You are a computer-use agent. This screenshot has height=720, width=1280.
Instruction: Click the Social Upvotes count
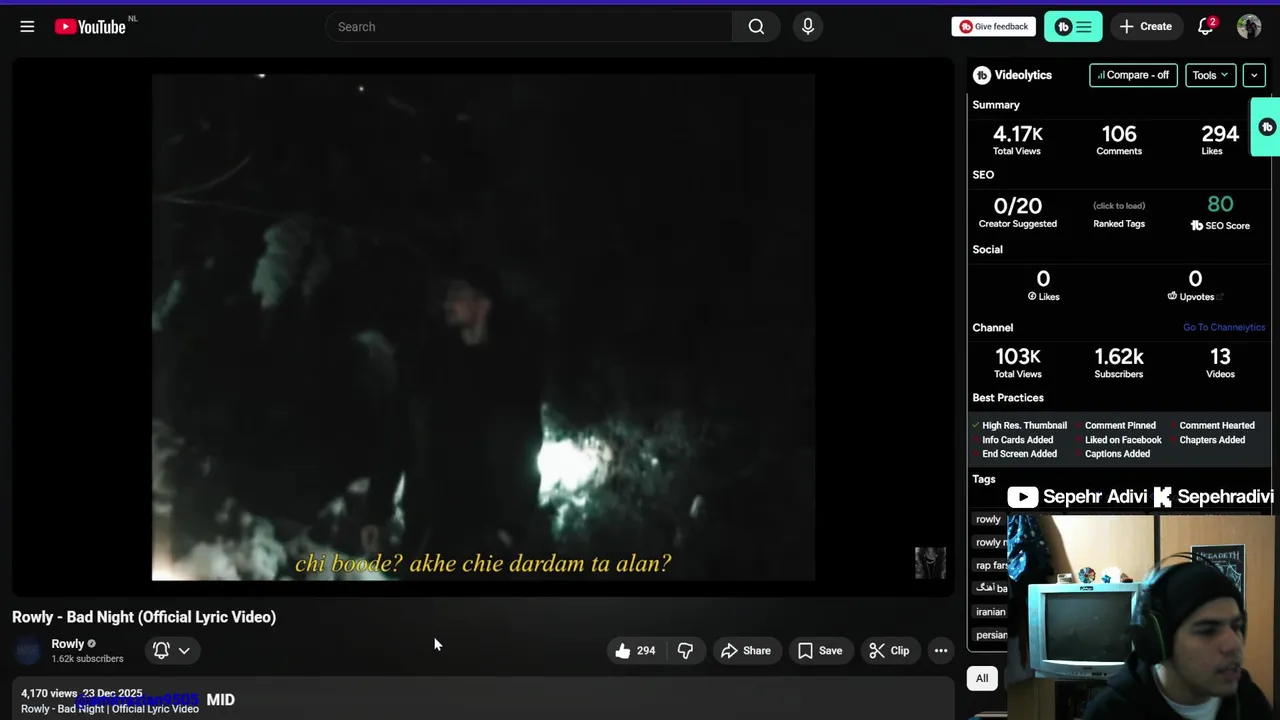pos(1195,279)
